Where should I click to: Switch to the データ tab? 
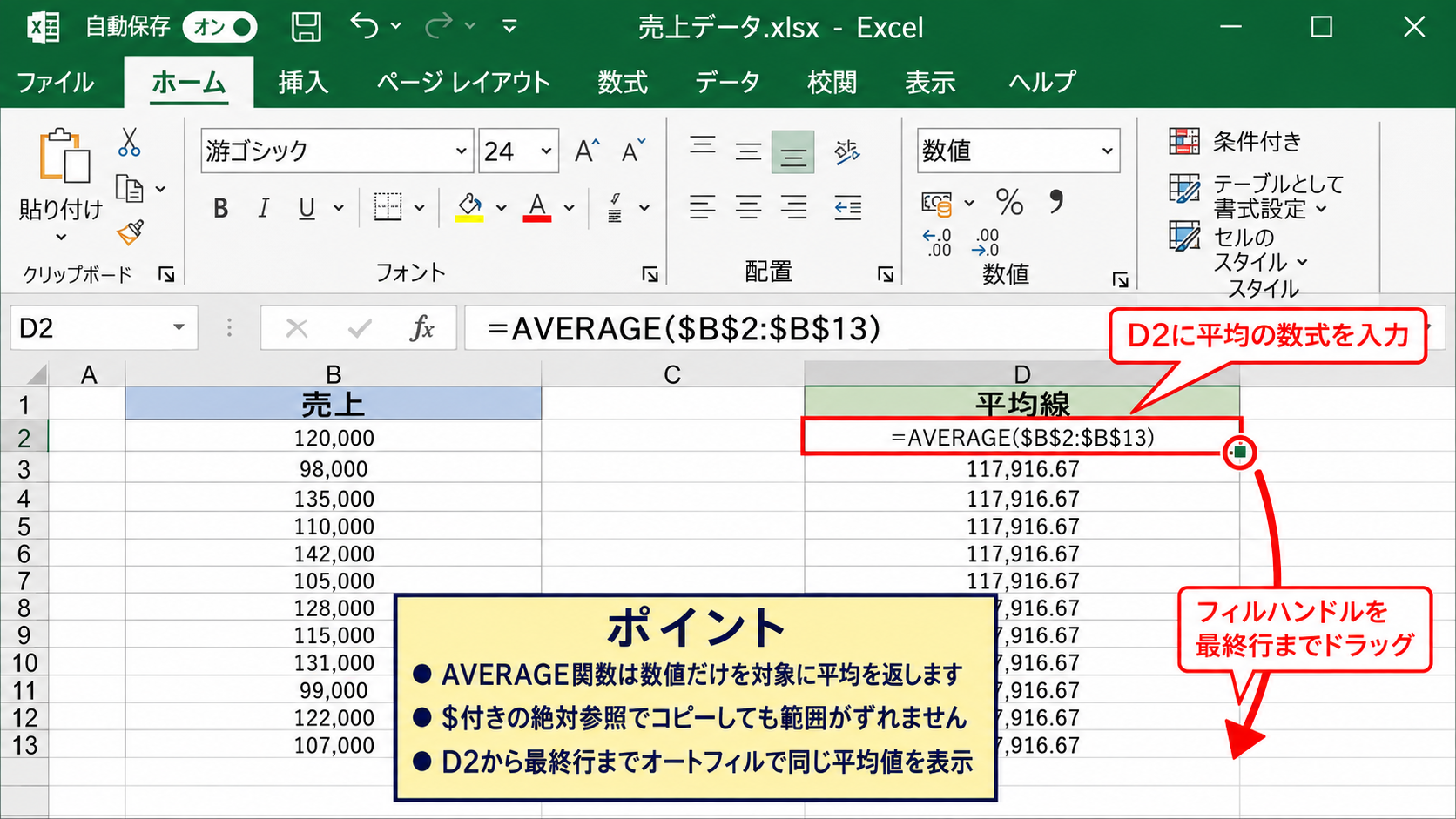[x=727, y=83]
